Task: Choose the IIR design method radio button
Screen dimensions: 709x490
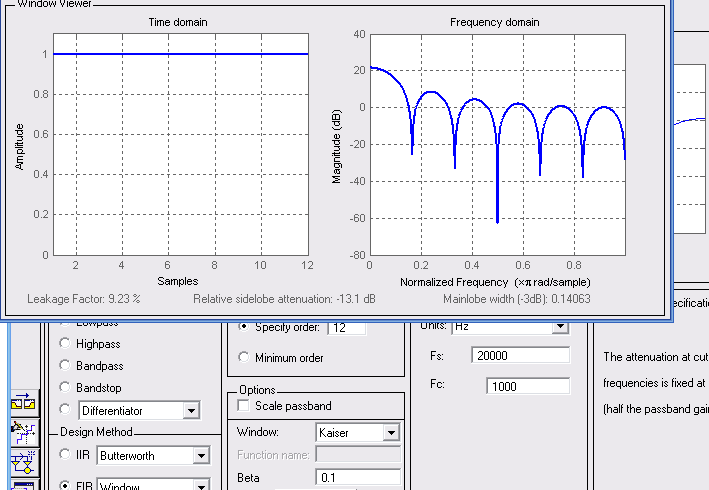Action: pyautogui.click(x=65, y=454)
